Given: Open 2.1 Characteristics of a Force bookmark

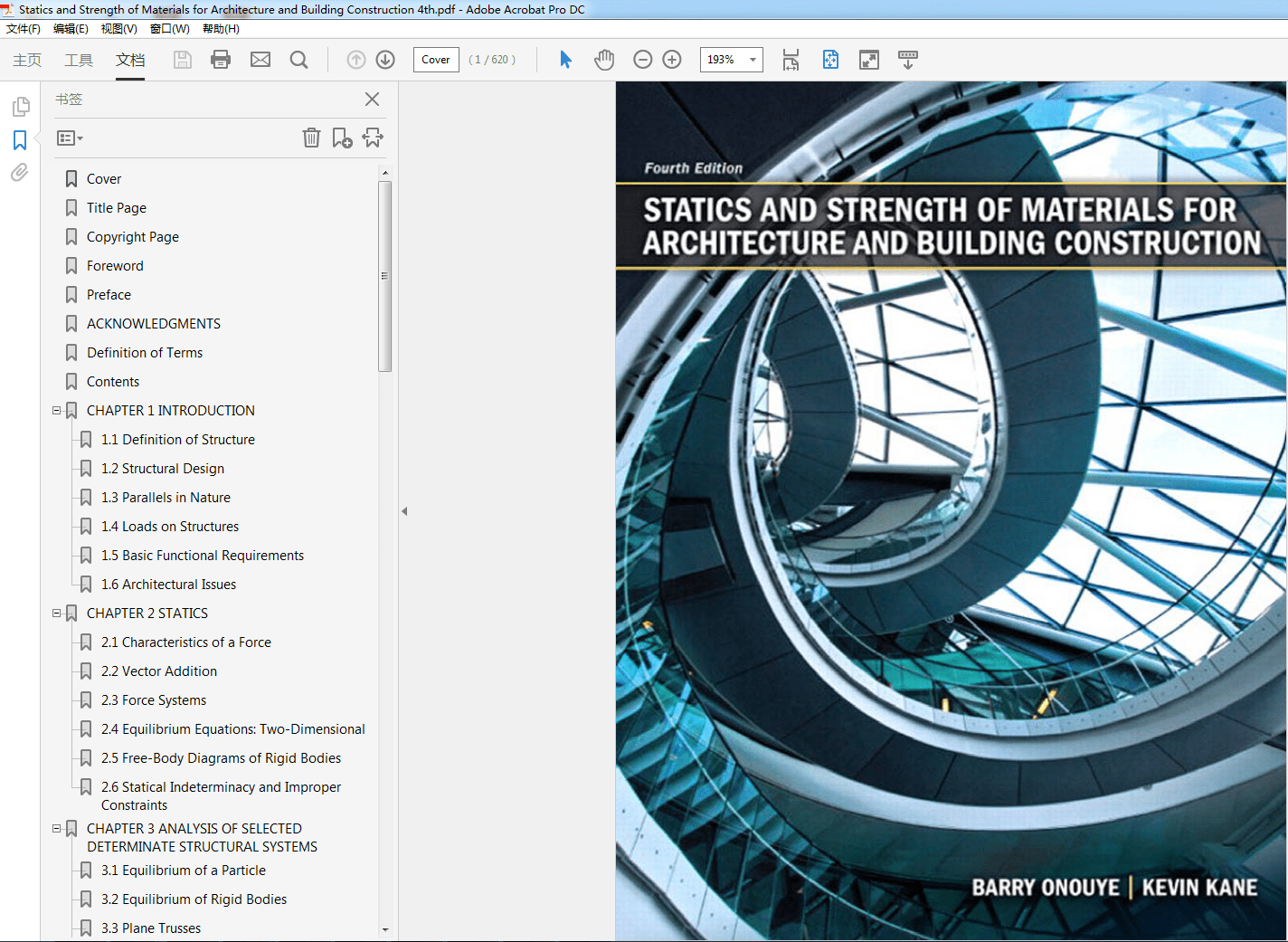Looking at the screenshot, I should 186,642.
